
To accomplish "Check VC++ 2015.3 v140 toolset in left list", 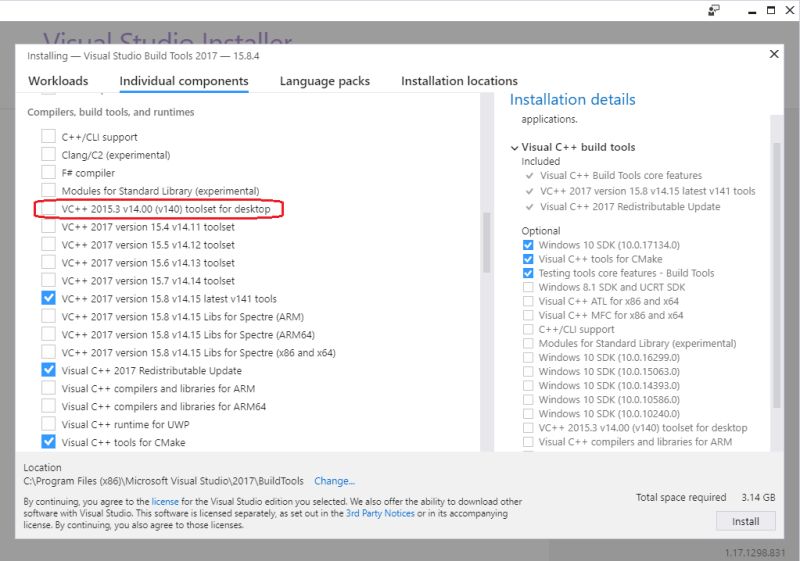I will tap(48, 209).
